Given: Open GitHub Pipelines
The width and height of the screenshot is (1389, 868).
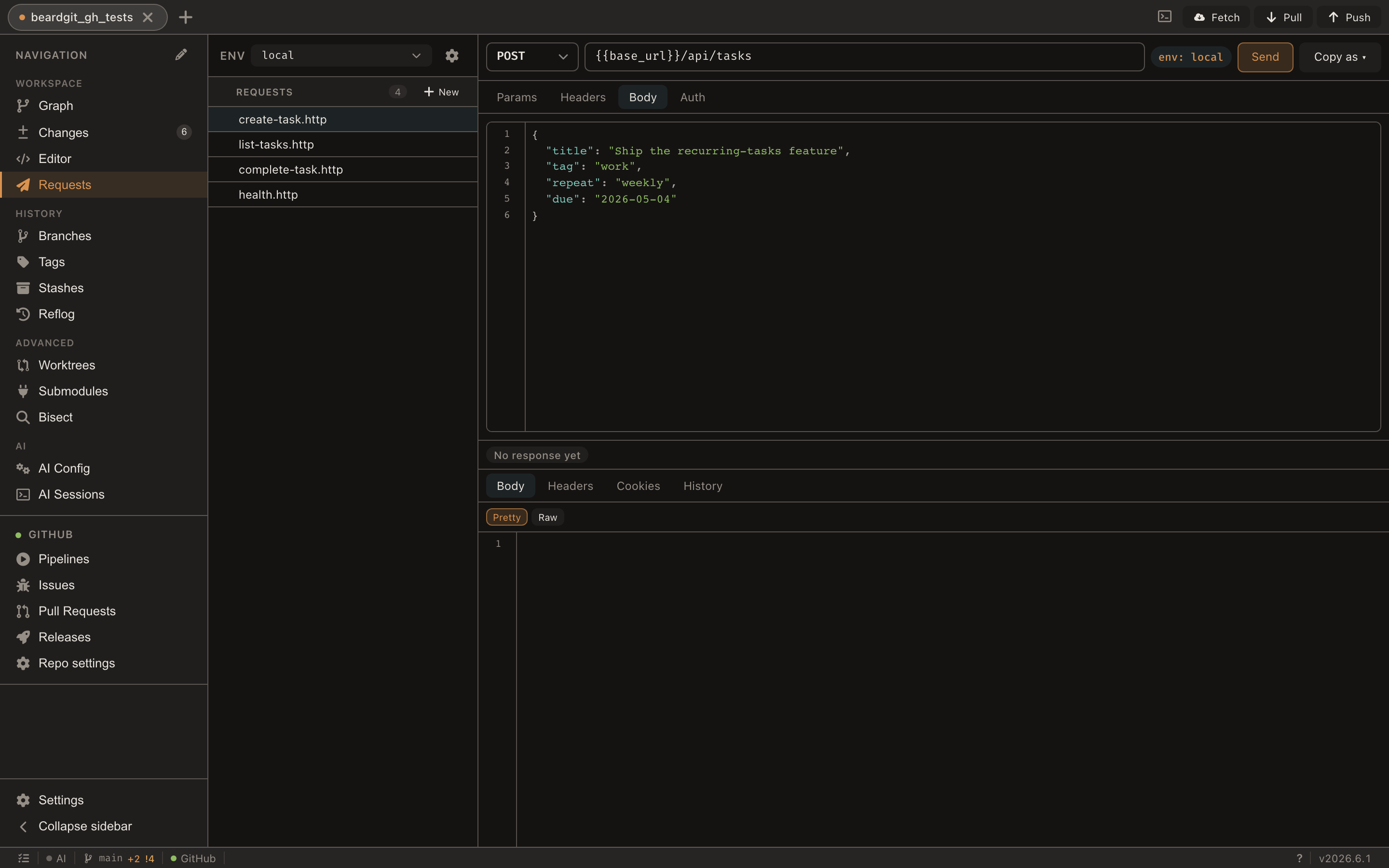Looking at the screenshot, I should click(x=103, y=559).
